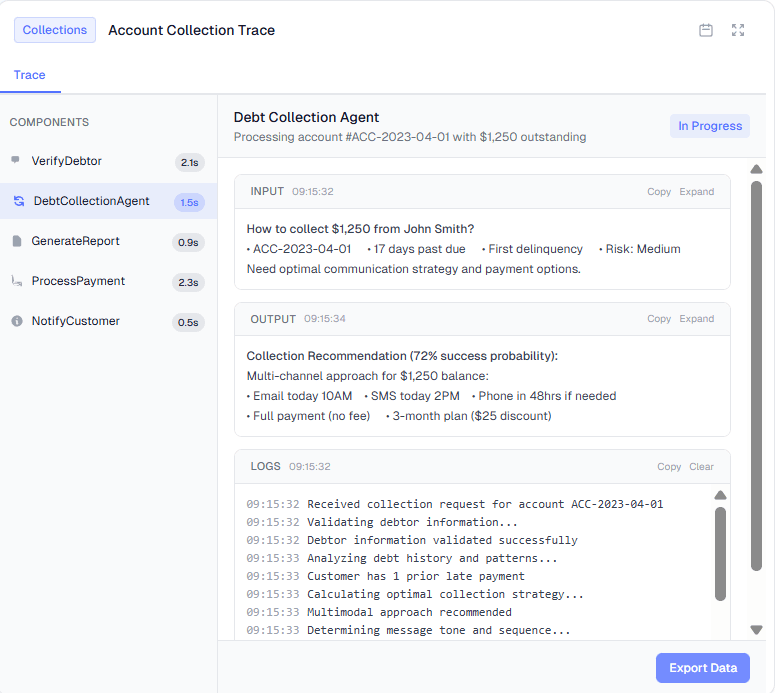The image size is (775, 693).
Task: Click '17 days past due' text
Action: pos(420,249)
